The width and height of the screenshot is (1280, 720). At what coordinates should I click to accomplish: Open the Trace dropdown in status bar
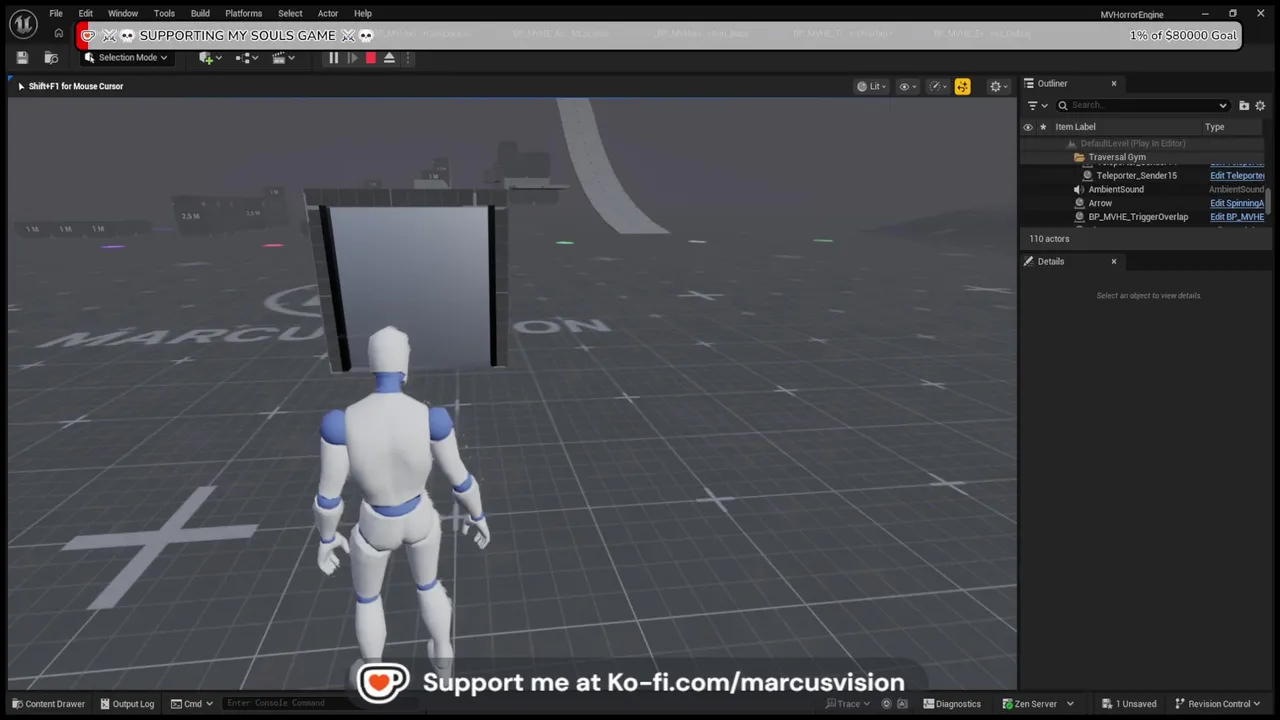tap(847, 704)
